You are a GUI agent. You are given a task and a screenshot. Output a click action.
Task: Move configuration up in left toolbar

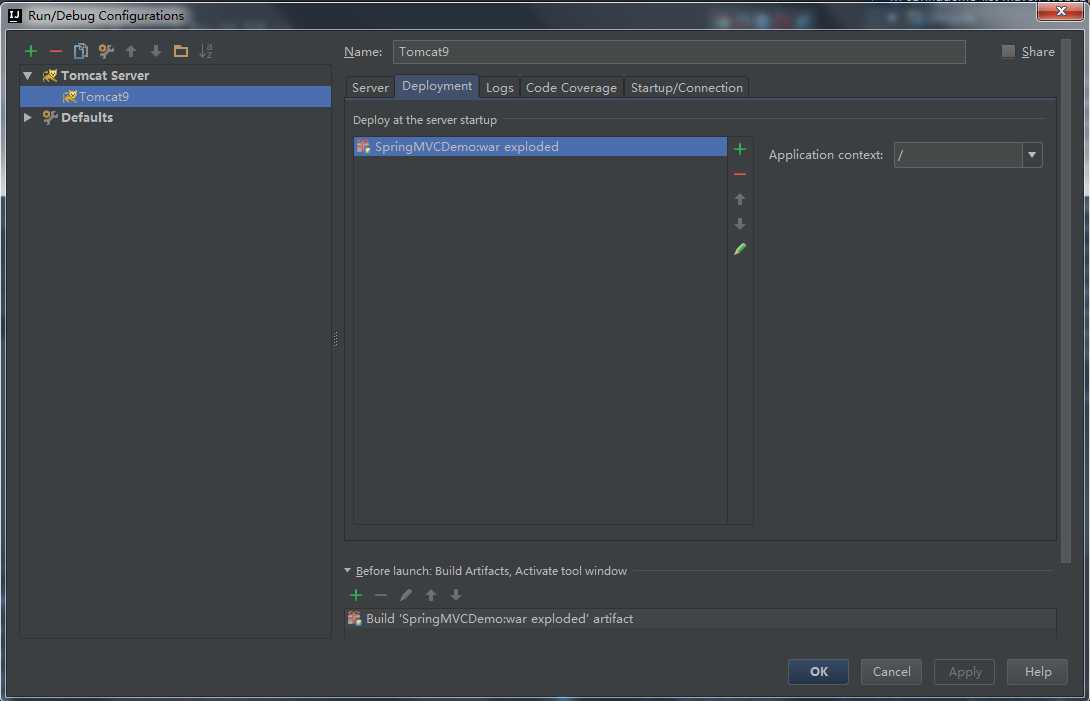(x=131, y=51)
